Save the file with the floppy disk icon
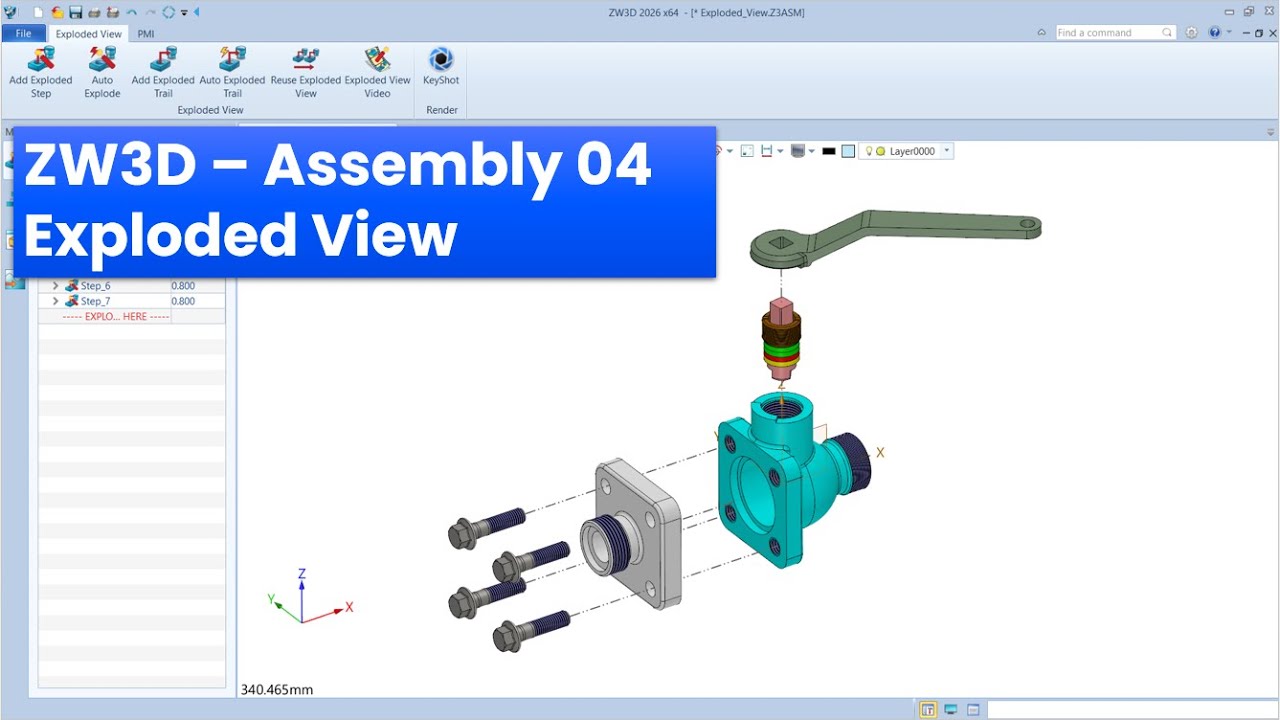Image resolution: width=1280 pixels, height=720 pixels. point(75,12)
